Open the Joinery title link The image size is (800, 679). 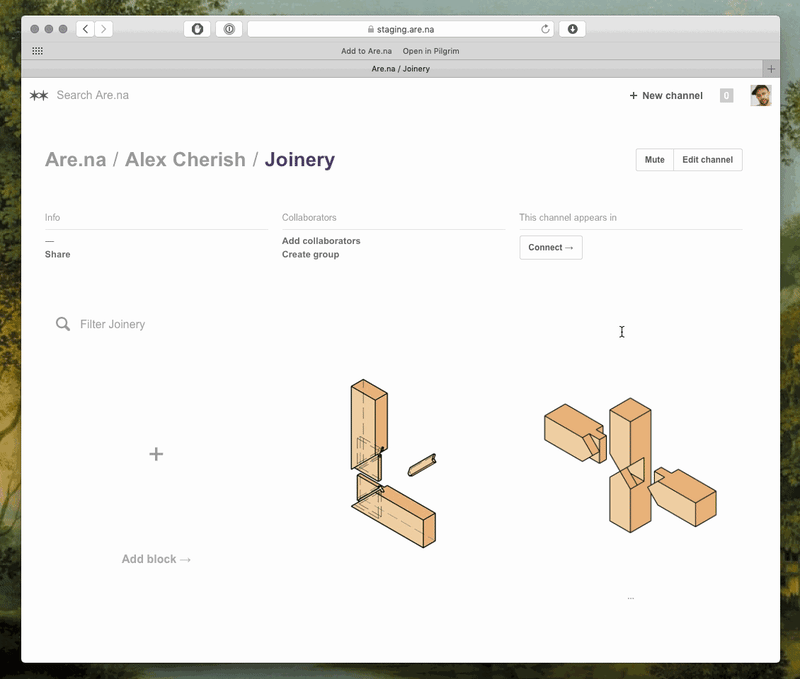tap(299, 160)
